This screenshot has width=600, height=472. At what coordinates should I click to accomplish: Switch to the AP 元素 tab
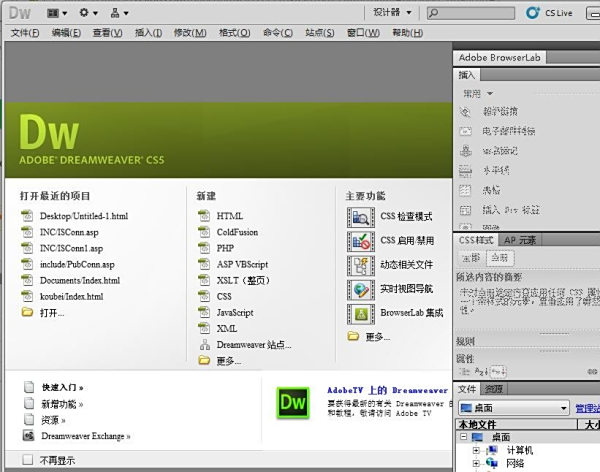(x=520, y=240)
